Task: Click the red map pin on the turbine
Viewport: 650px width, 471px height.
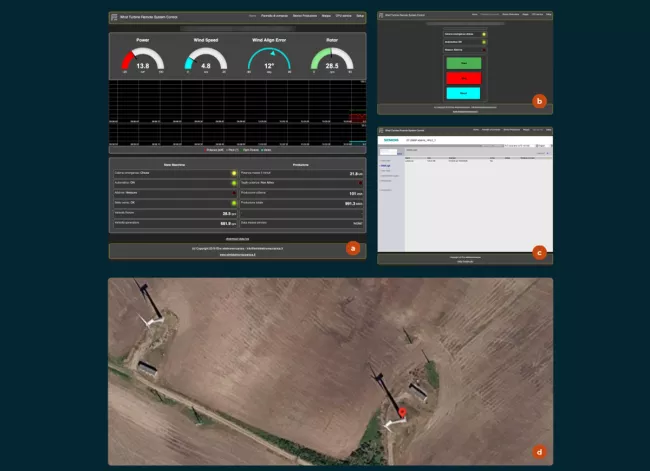Action: pyautogui.click(x=402, y=413)
